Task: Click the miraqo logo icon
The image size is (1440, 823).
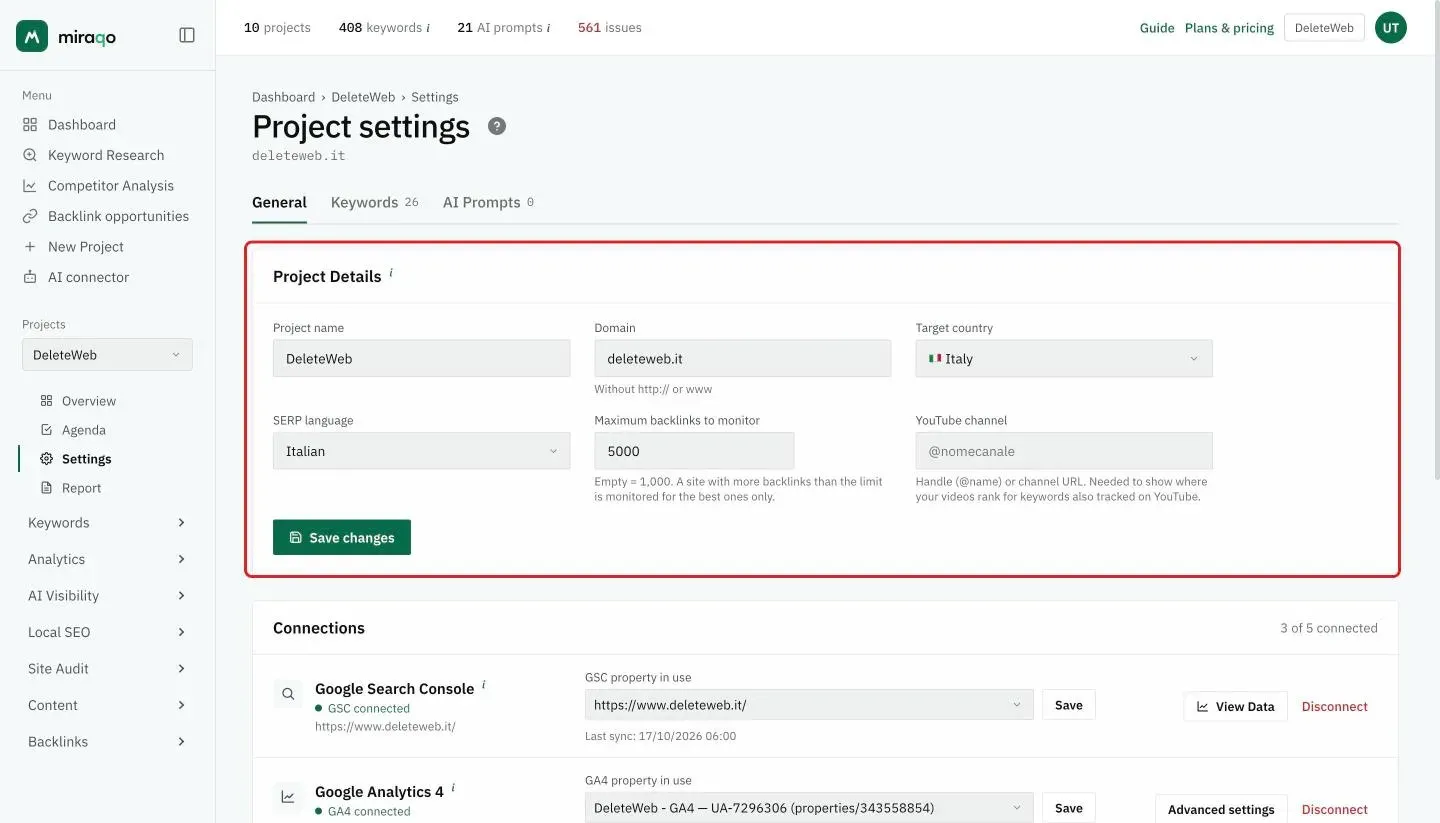Action: [x=32, y=36]
